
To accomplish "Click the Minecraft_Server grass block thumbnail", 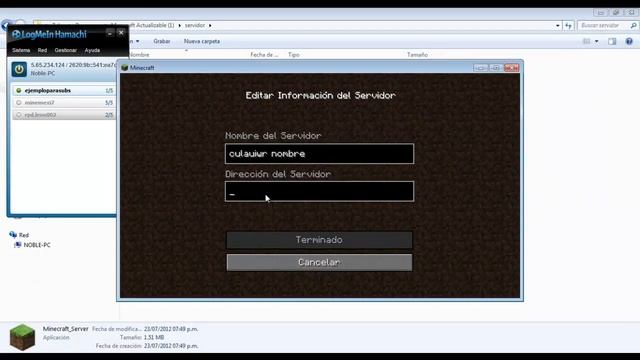I will tap(22, 337).
